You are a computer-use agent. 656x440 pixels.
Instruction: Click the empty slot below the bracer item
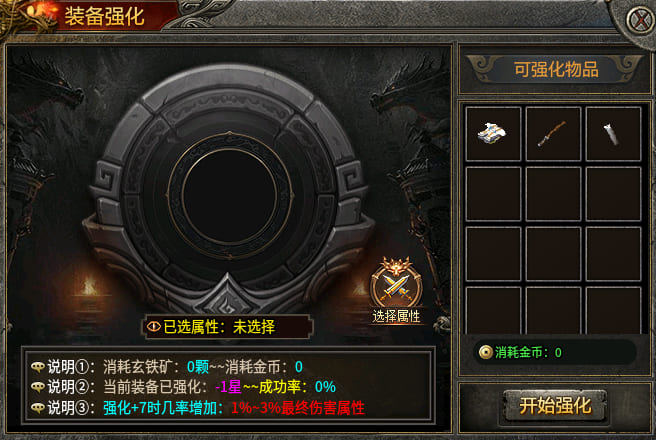click(613, 194)
